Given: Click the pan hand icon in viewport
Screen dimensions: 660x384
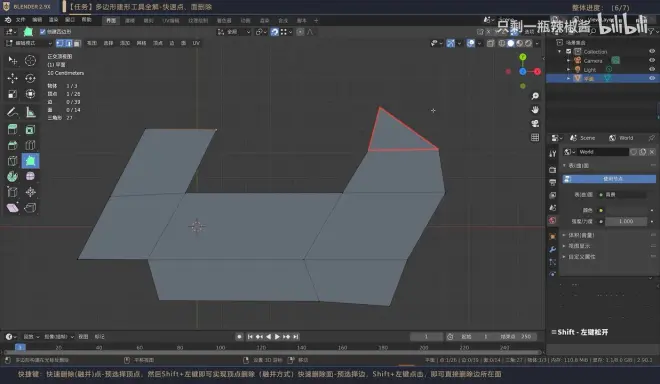Looking at the screenshot, I should (535, 109).
